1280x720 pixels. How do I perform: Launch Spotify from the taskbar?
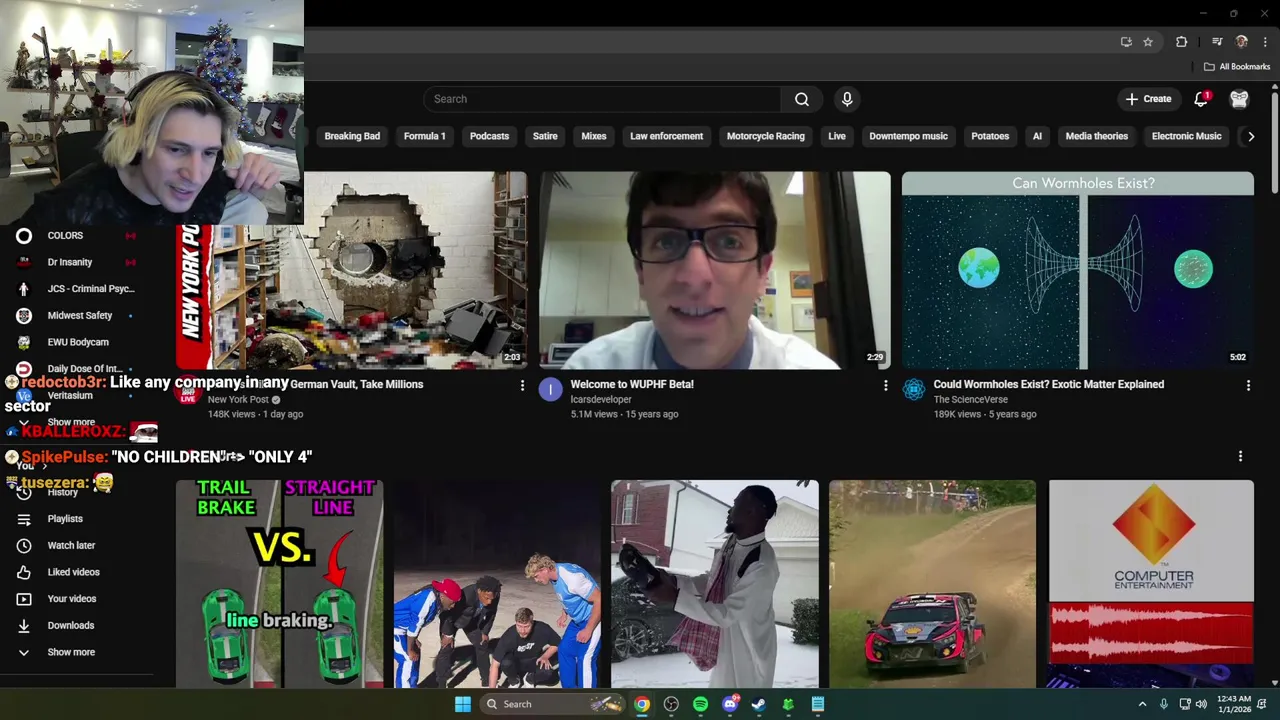click(x=700, y=704)
